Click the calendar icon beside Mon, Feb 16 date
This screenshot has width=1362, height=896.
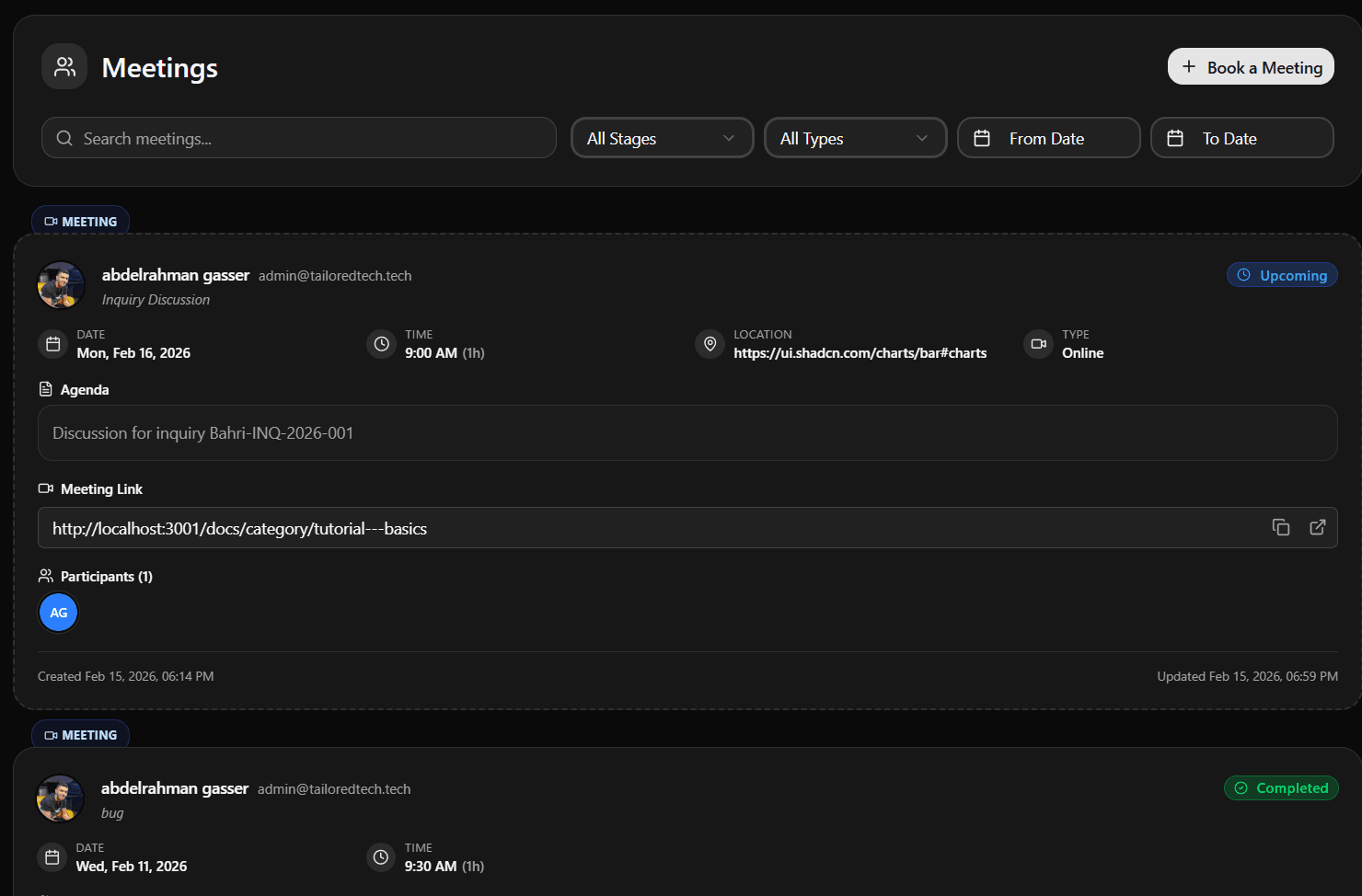[x=52, y=343]
